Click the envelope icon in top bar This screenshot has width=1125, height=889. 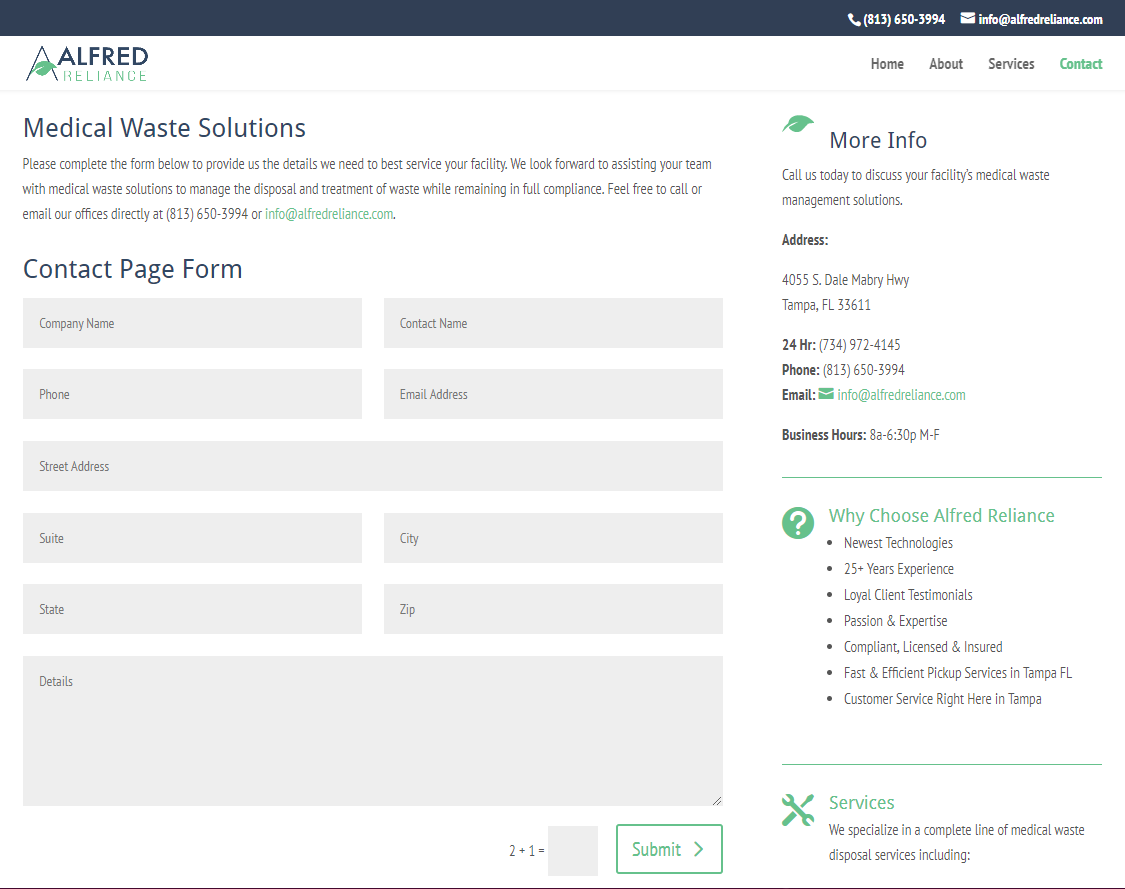point(968,19)
